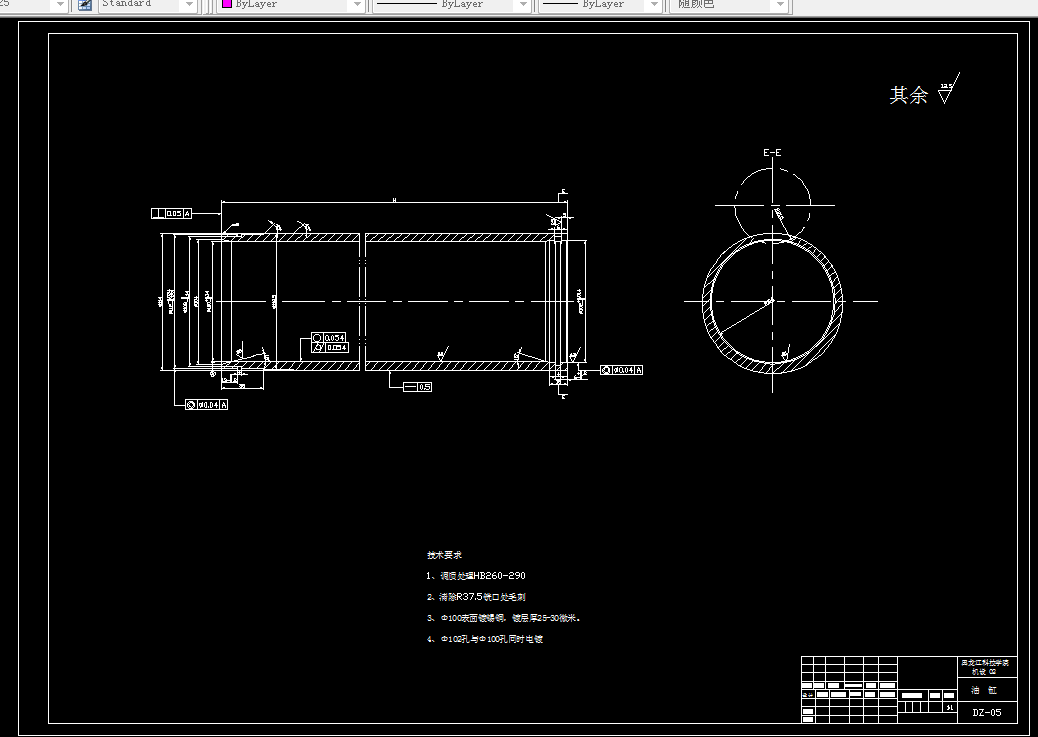
Task: Select the 0.054 roundness tolerance frame
Action: coord(330,338)
